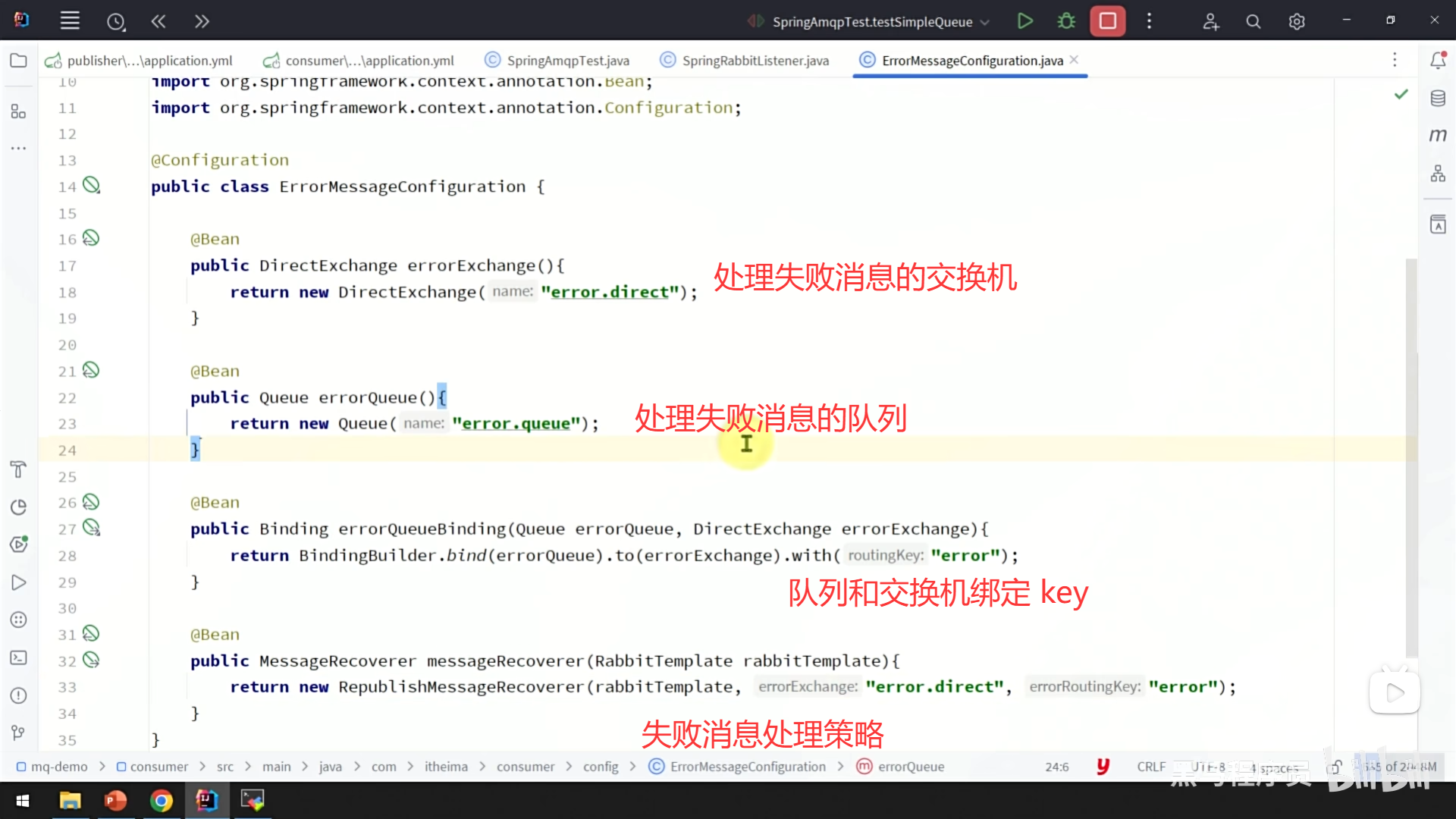Switch to SpringRabbitListener.java tab
This screenshot has width=1456, height=819.
[x=755, y=61]
